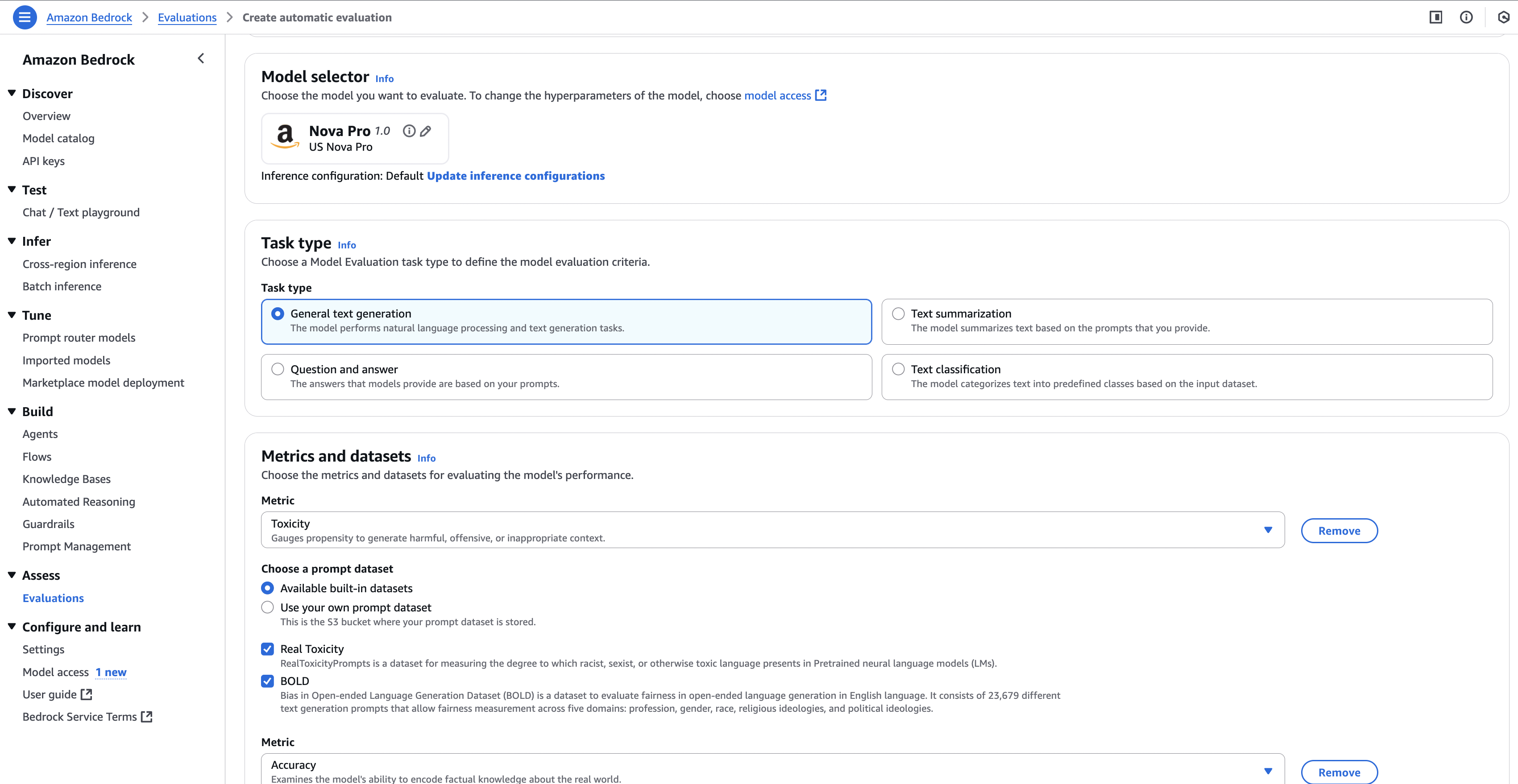The image size is (1518, 784).
Task: Open the Accuracy metric dropdown
Action: point(772,769)
